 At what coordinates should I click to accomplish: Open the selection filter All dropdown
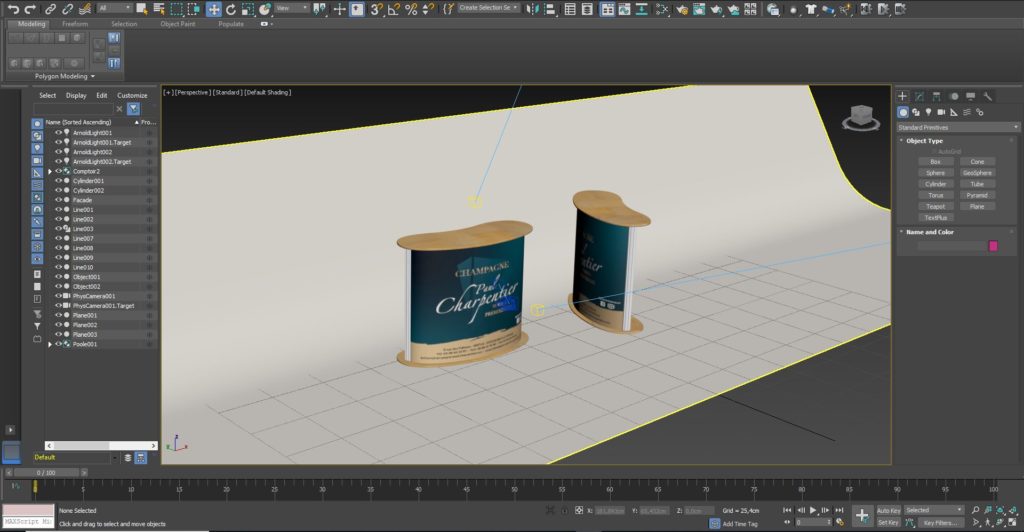pyautogui.click(x=114, y=8)
